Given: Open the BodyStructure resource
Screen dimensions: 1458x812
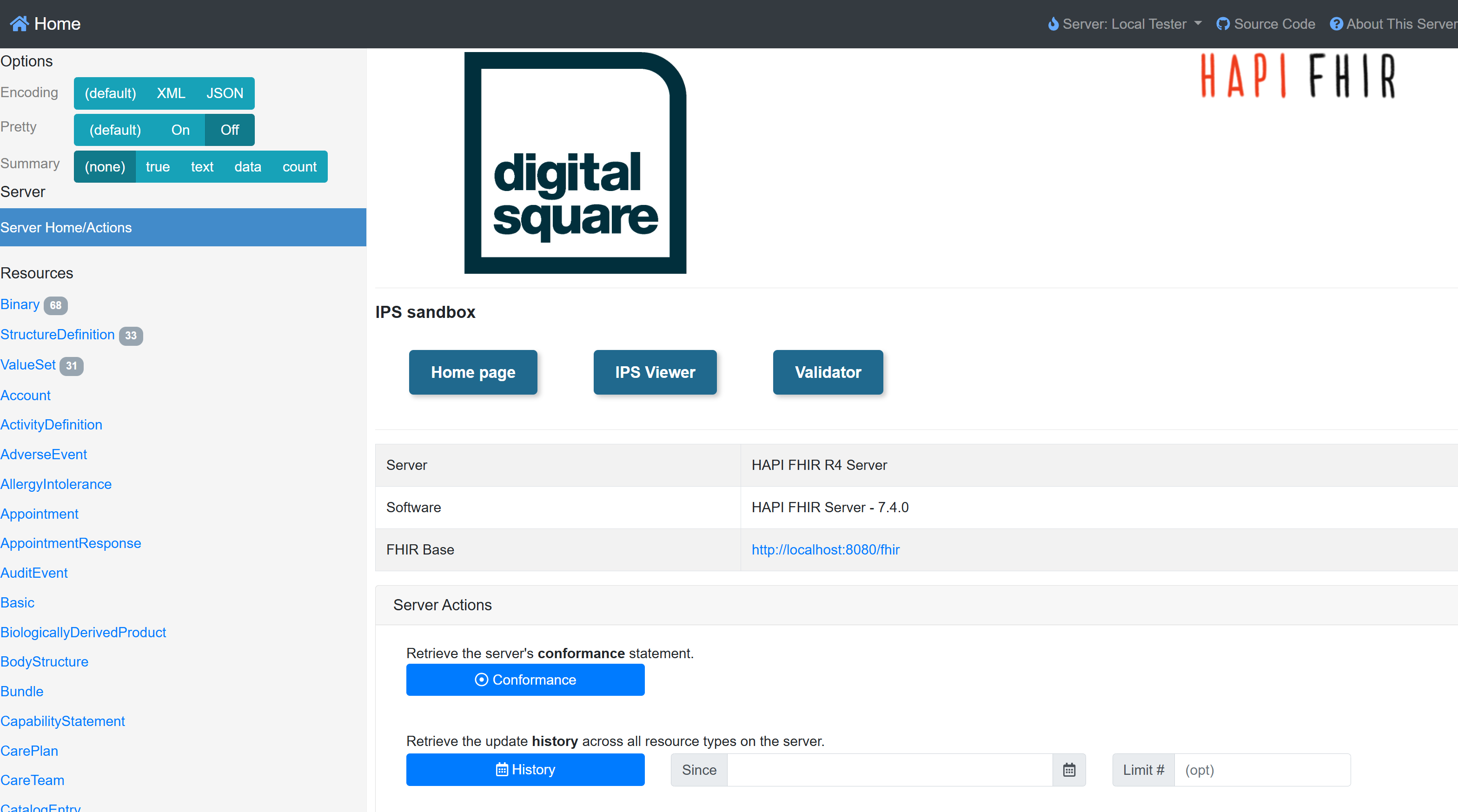Looking at the screenshot, I should (x=44, y=662).
